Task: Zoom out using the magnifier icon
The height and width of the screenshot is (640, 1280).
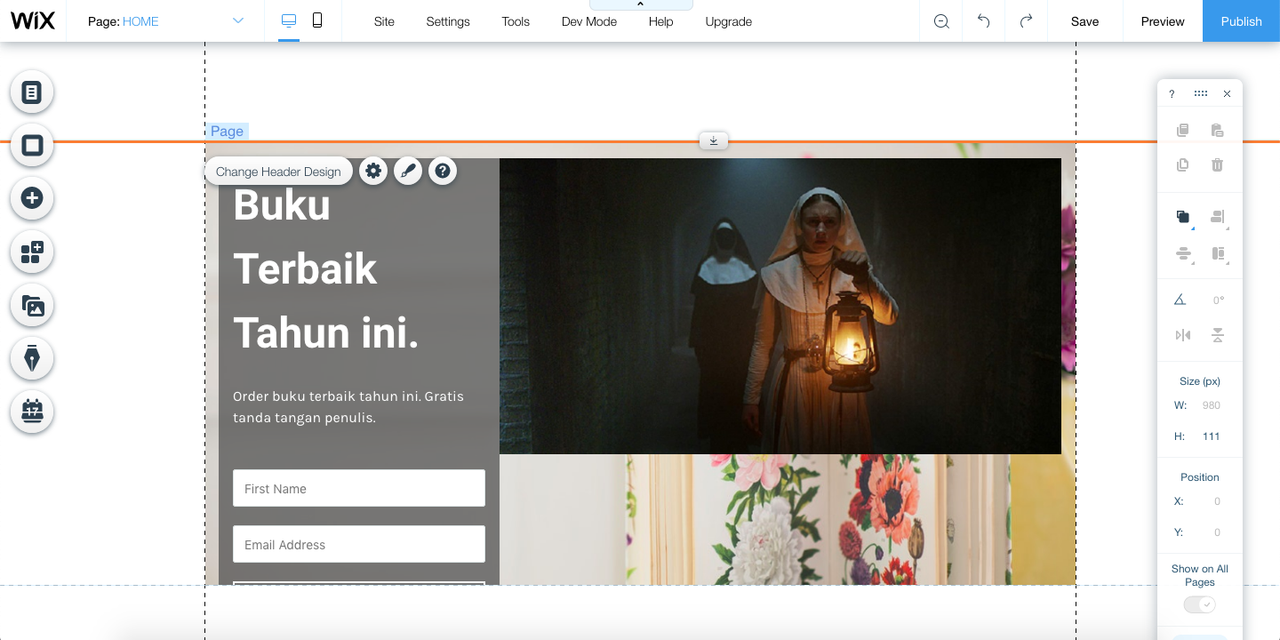Action: tap(941, 21)
